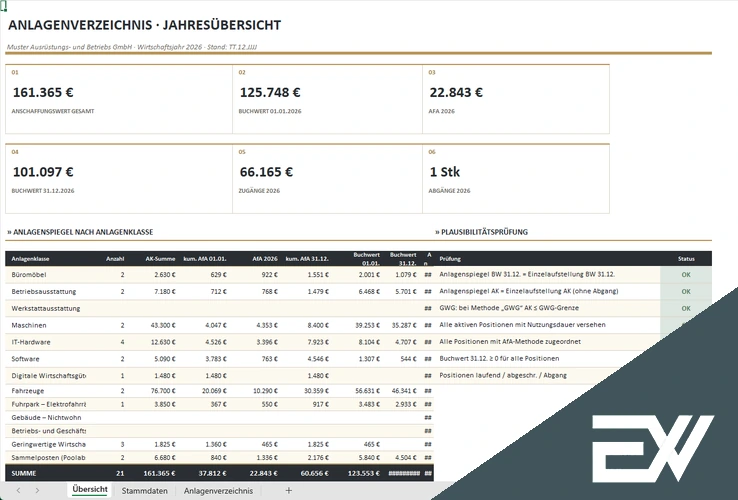Click the Status column header
The width and height of the screenshot is (738, 500).
click(x=686, y=258)
